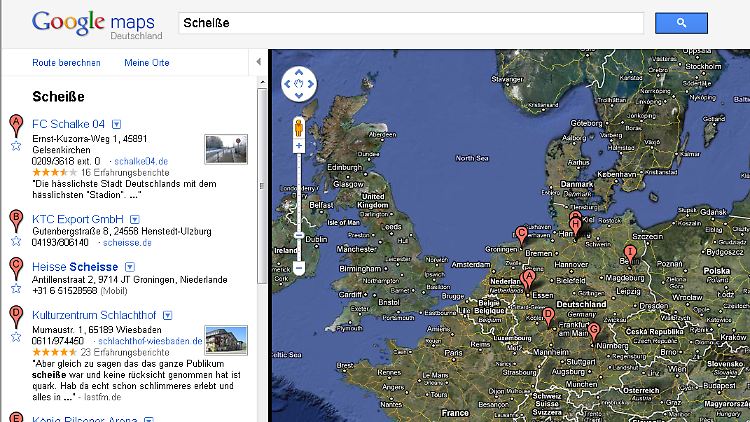Star the KTC Export GmbH result
This screenshot has width=750, height=422.
pos(16,240)
